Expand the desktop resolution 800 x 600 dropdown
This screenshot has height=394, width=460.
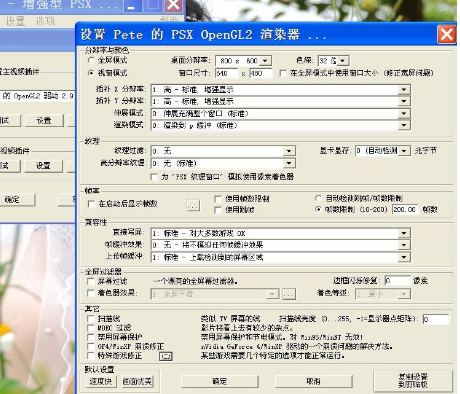[265, 61]
